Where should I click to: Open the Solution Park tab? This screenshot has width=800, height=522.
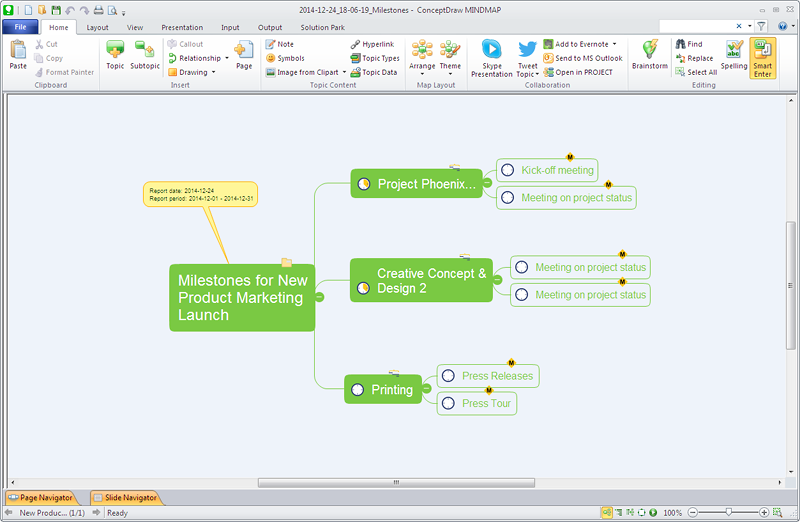[321, 27]
